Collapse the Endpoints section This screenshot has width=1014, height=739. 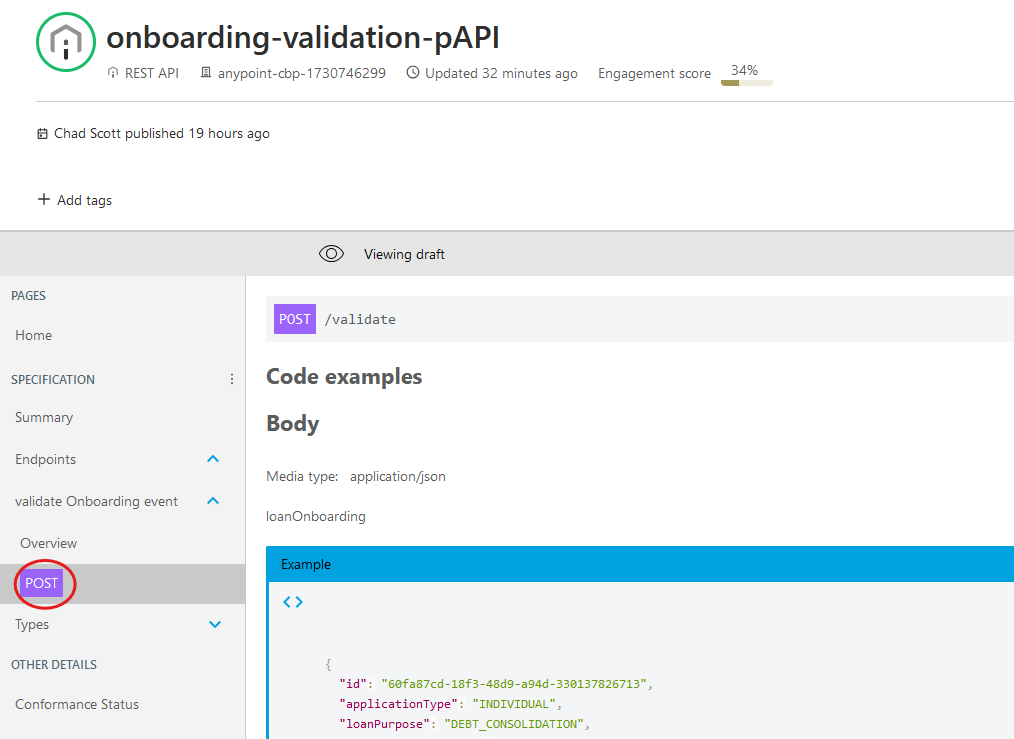[x=213, y=459]
